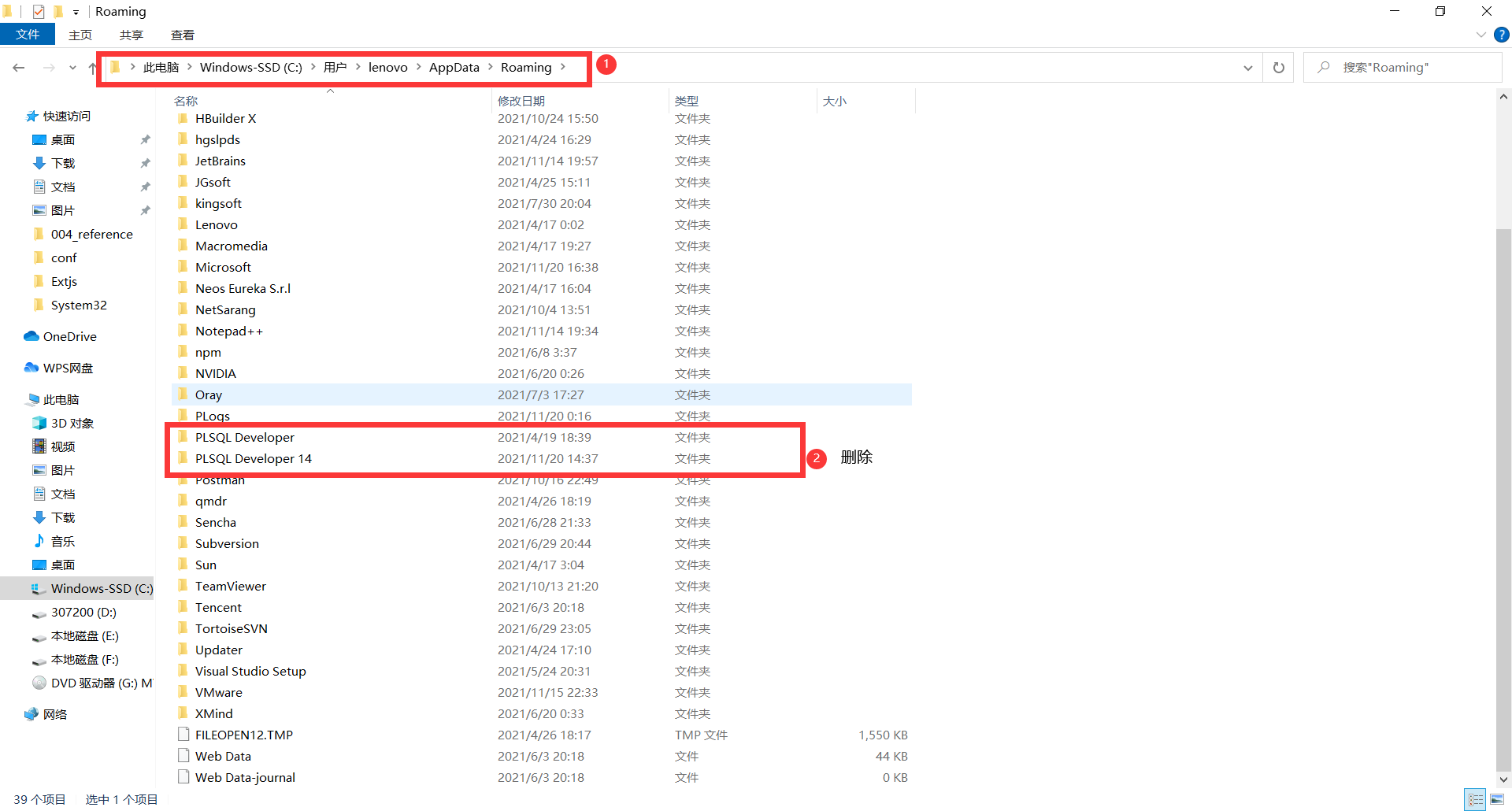Select OneDrive in the navigation pane
Screen dimensions: 1512x811
click(x=61, y=337)
